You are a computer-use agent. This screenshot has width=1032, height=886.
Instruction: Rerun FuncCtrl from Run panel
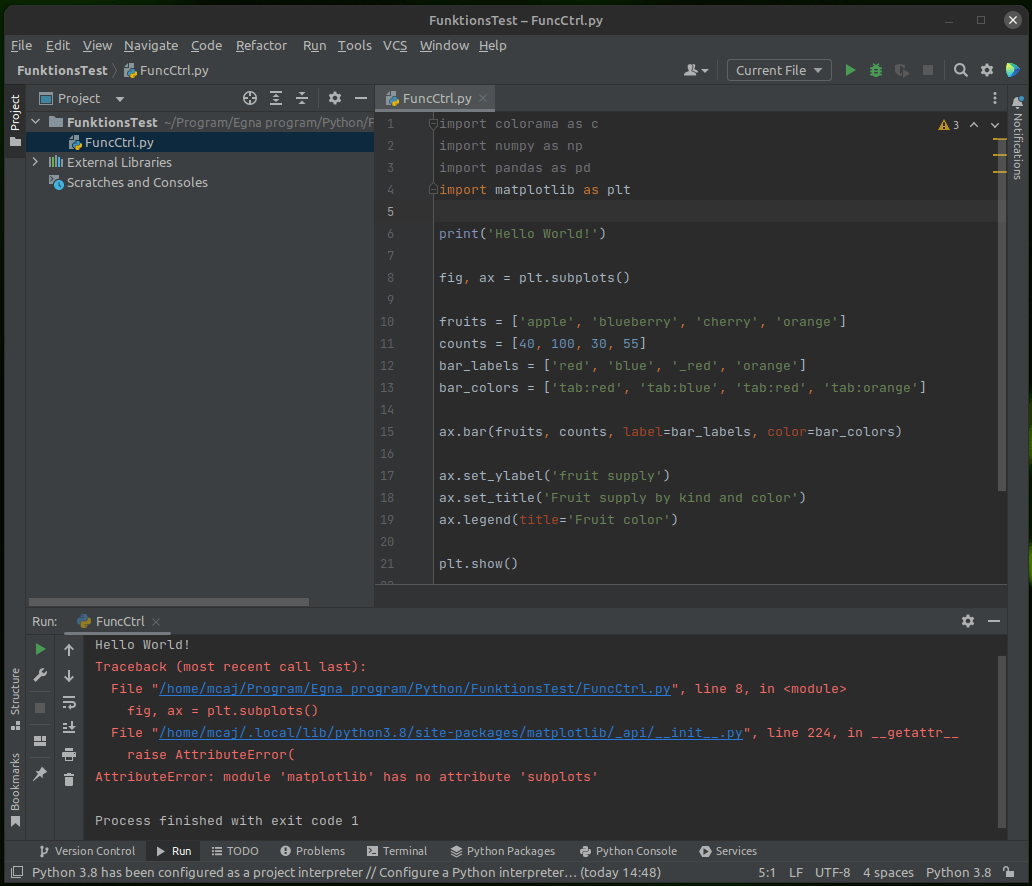pyautogui.click(x=40, y=649)
